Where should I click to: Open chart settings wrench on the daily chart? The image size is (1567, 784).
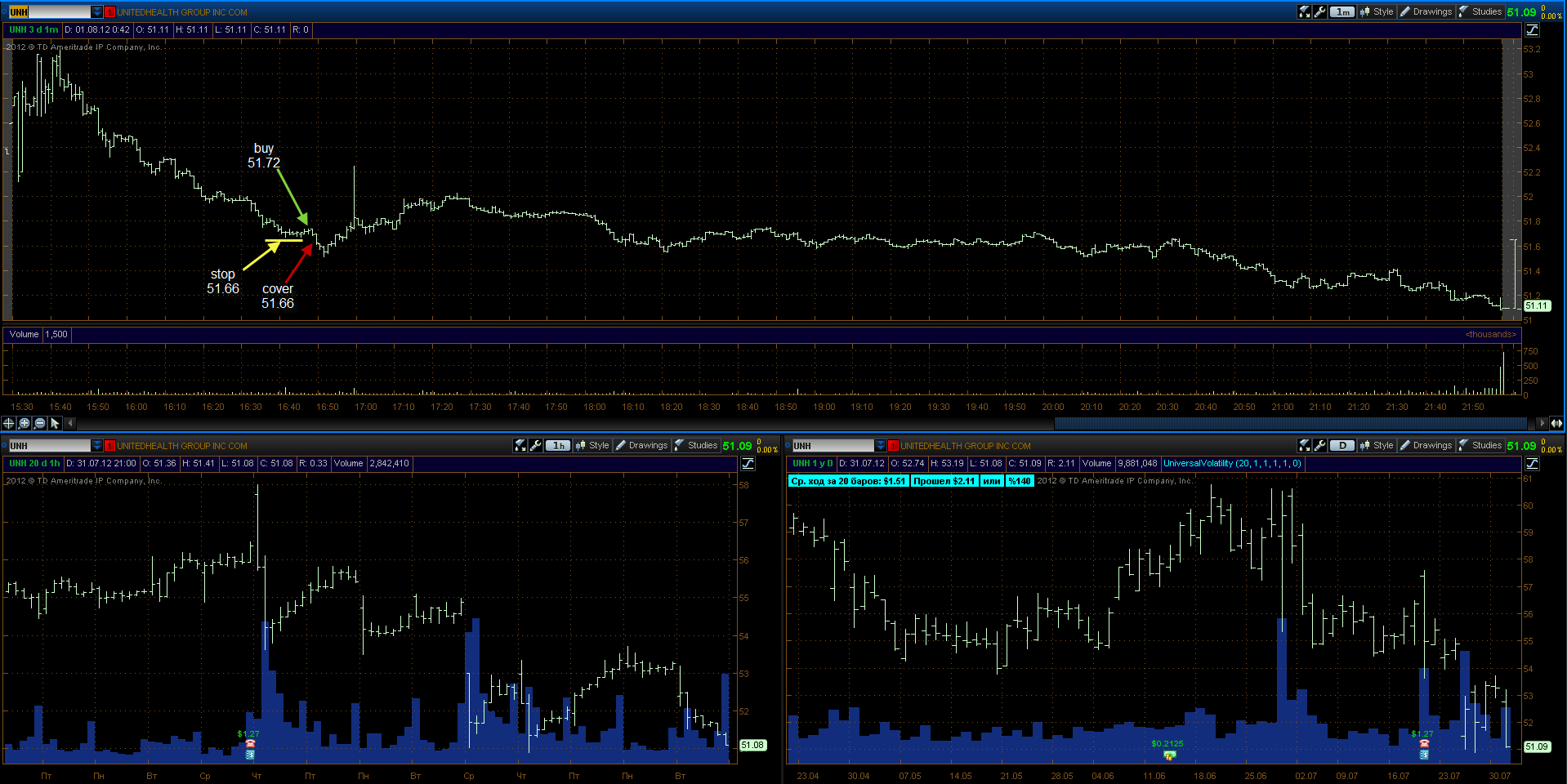tap(1319, 445)
